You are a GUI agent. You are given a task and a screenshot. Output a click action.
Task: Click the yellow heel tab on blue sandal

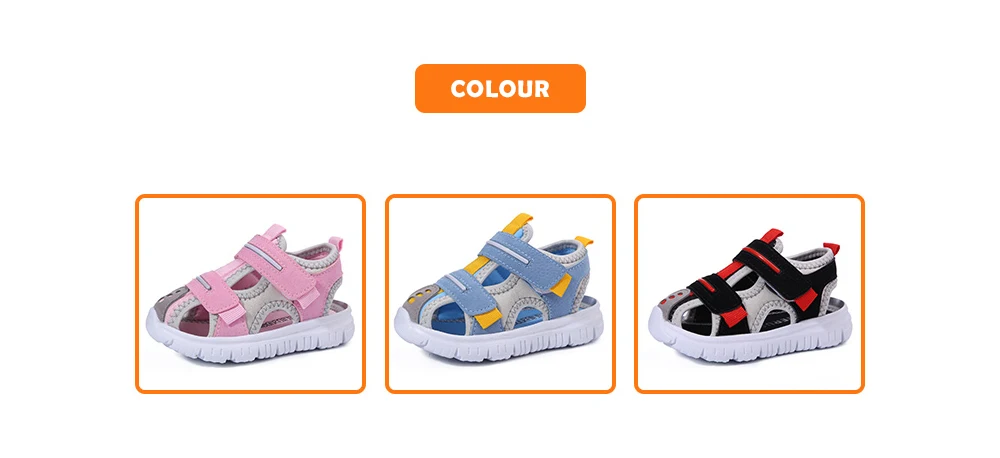point(583,242)
